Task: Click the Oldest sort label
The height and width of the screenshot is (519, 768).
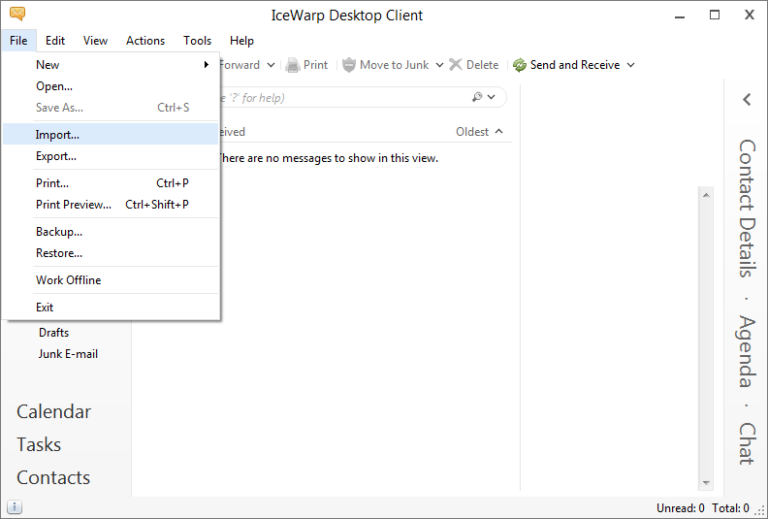Action: pos(472,132)
